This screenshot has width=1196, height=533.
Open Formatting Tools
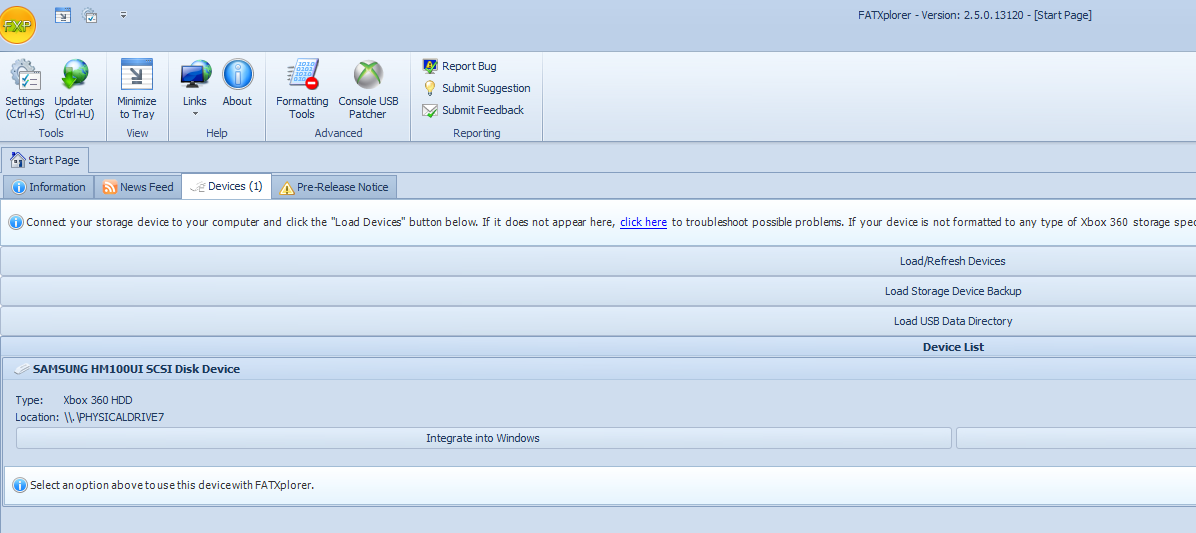[x=302, y=88]
